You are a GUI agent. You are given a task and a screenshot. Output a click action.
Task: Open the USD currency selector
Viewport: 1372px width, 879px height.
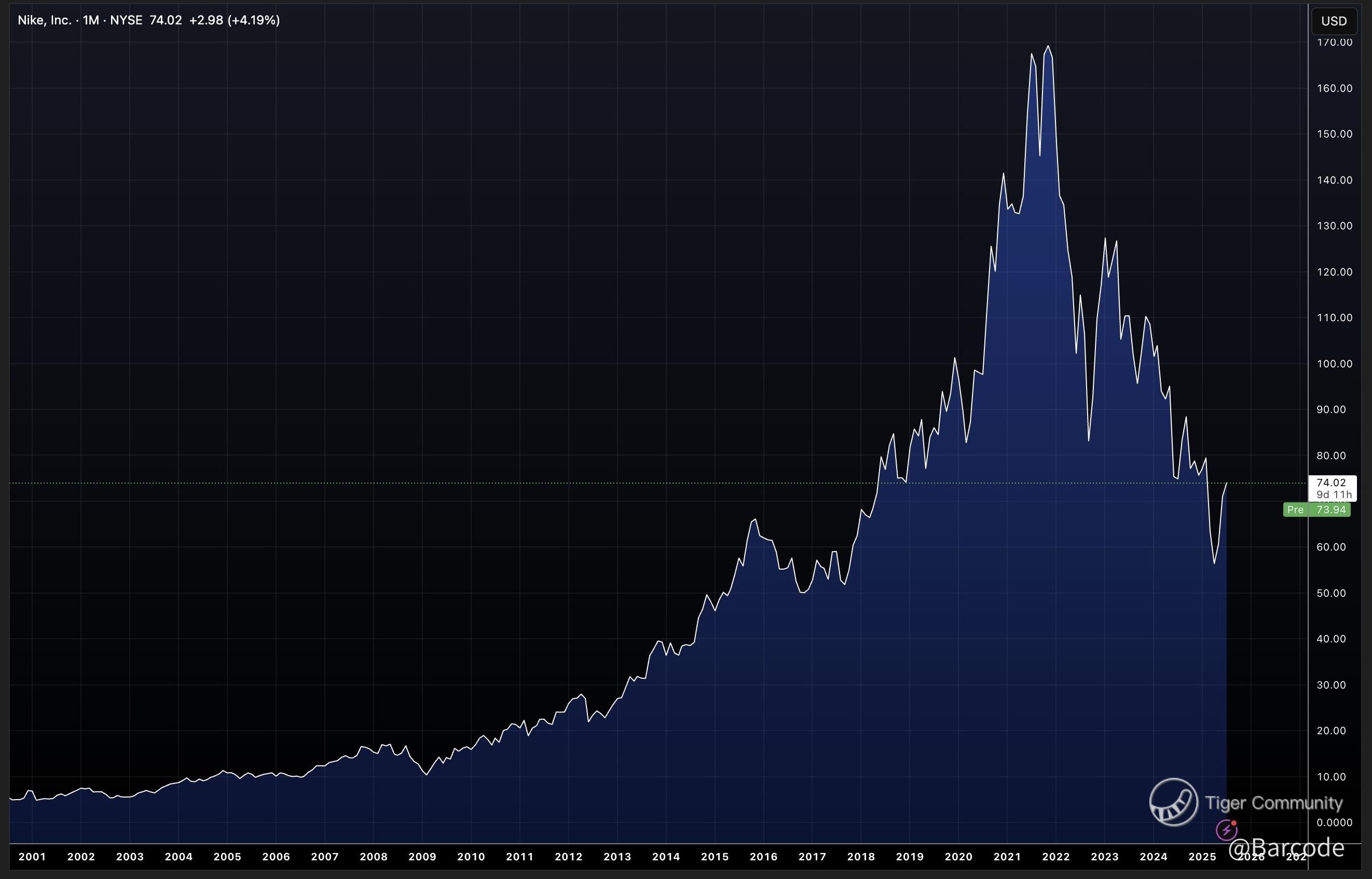click(x=1334, y=21)
